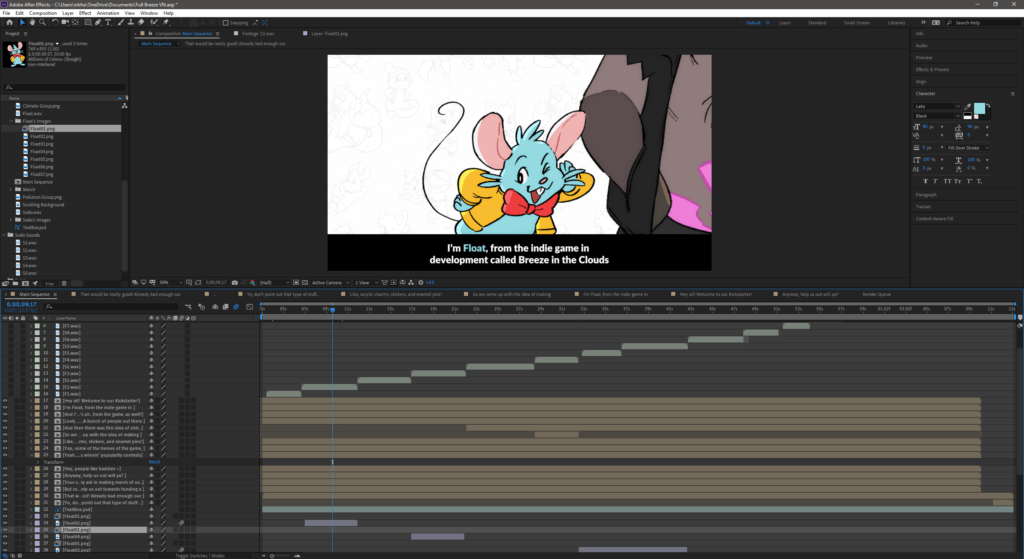
Task: Select the Rectangle shape tool
Action: pos(88,22)
